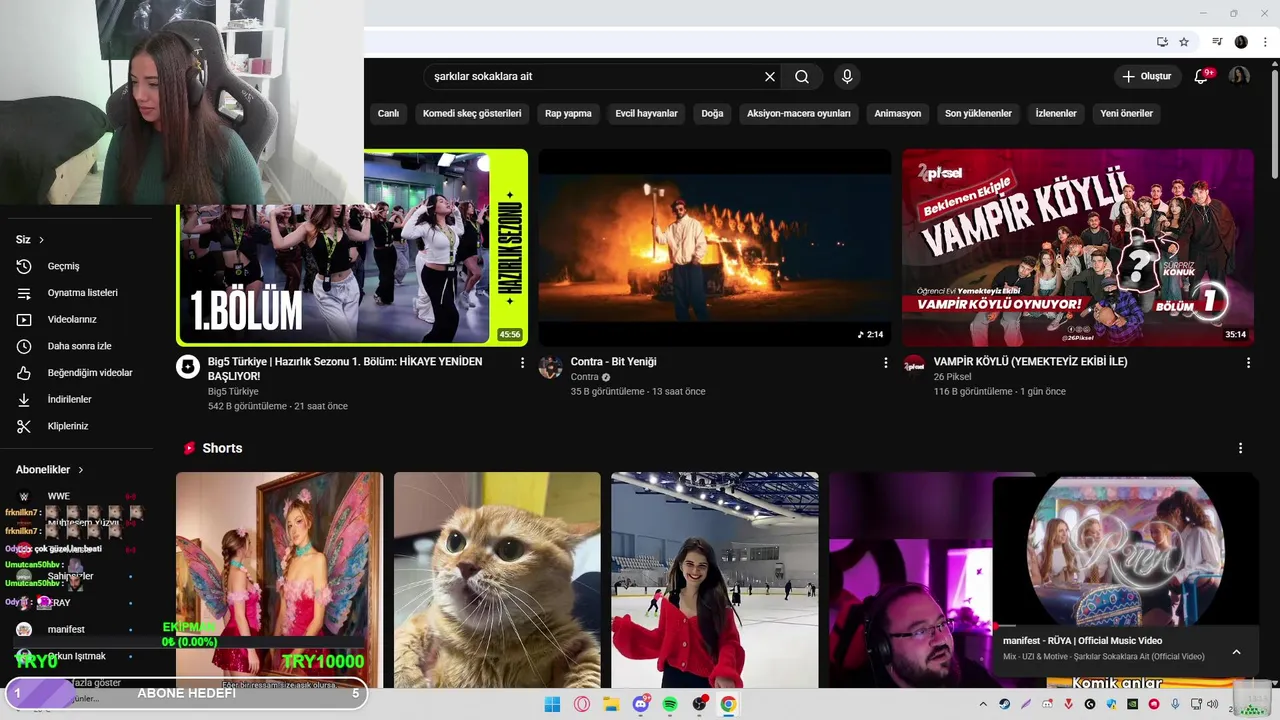Select the Animasyon chip
Image resolution: width=1280 pixels, height=720 pixels.
point(898,114)
